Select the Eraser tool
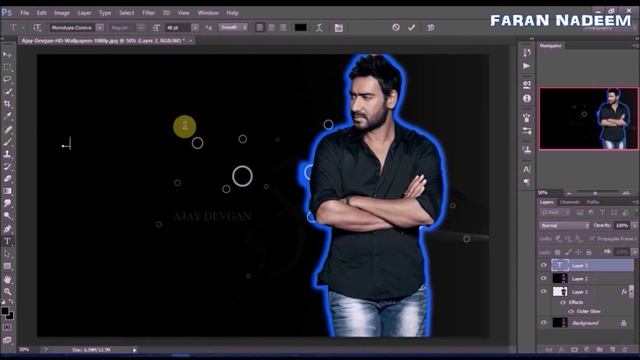 pos(7,179)
